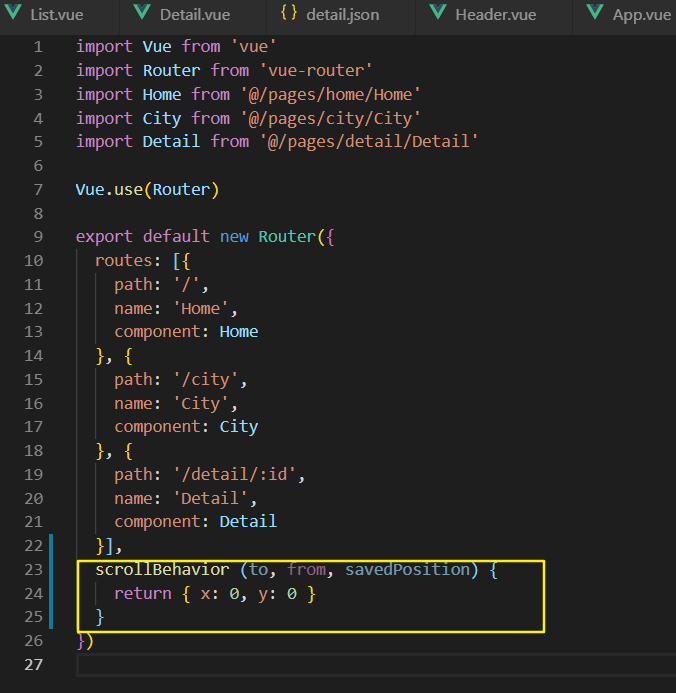The width and height of the screenshot is (676, 693).
Task: Click the savedPosition parameter
Action: [407, 570]
